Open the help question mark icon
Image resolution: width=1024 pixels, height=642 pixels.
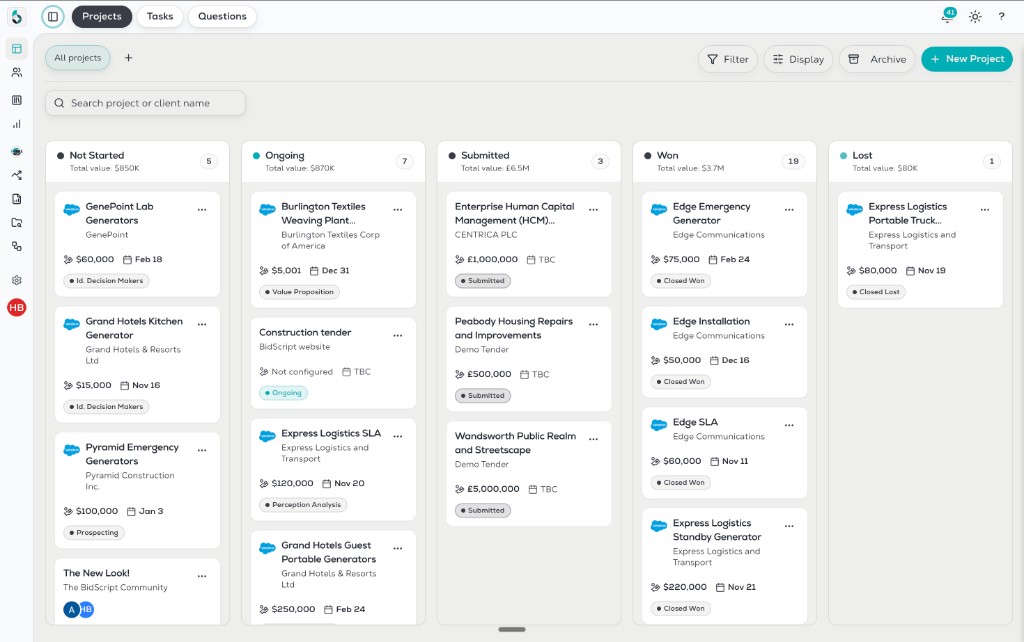point(1001,17)
